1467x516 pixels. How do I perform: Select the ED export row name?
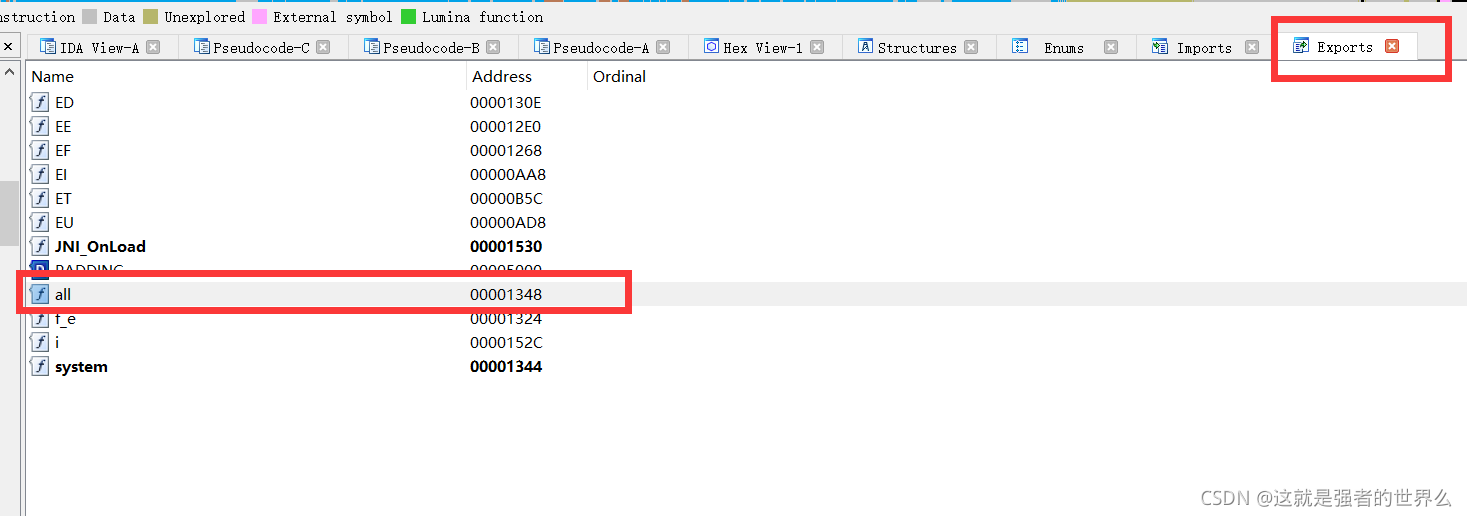(x=64, y=102)
